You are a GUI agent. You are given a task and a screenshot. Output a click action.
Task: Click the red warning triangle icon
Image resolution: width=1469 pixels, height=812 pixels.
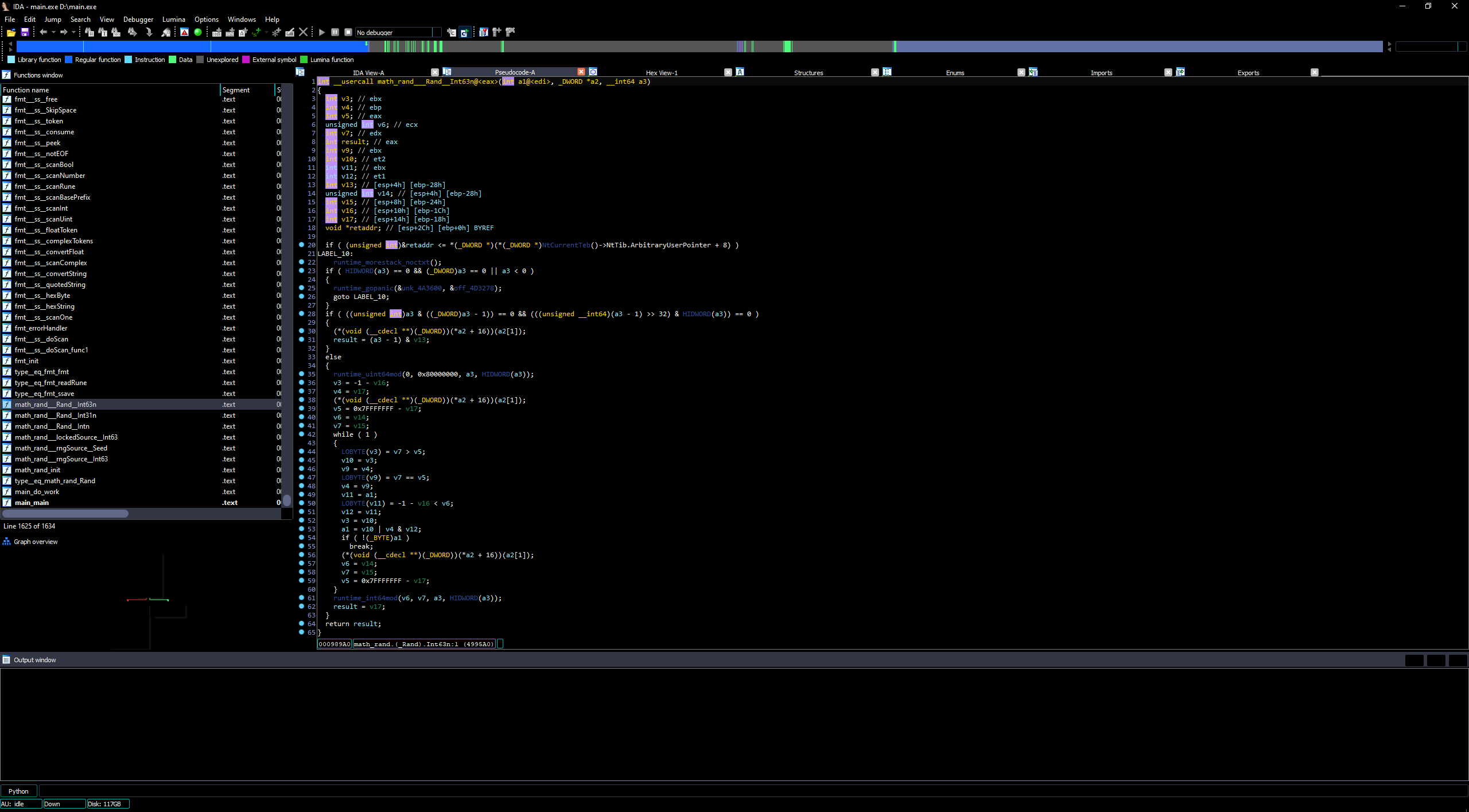184,32
